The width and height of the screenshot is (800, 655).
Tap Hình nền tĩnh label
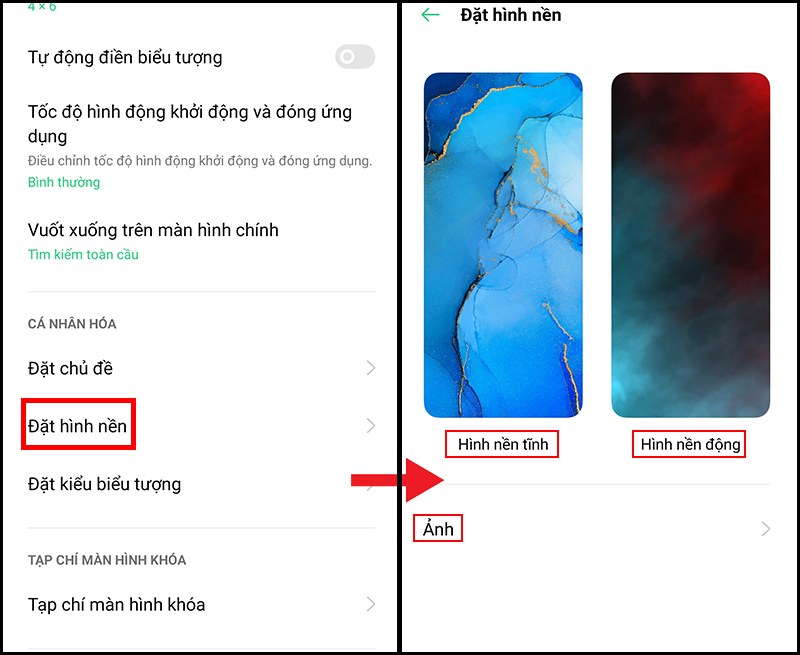pyautogui.click(x=503, y=444)
